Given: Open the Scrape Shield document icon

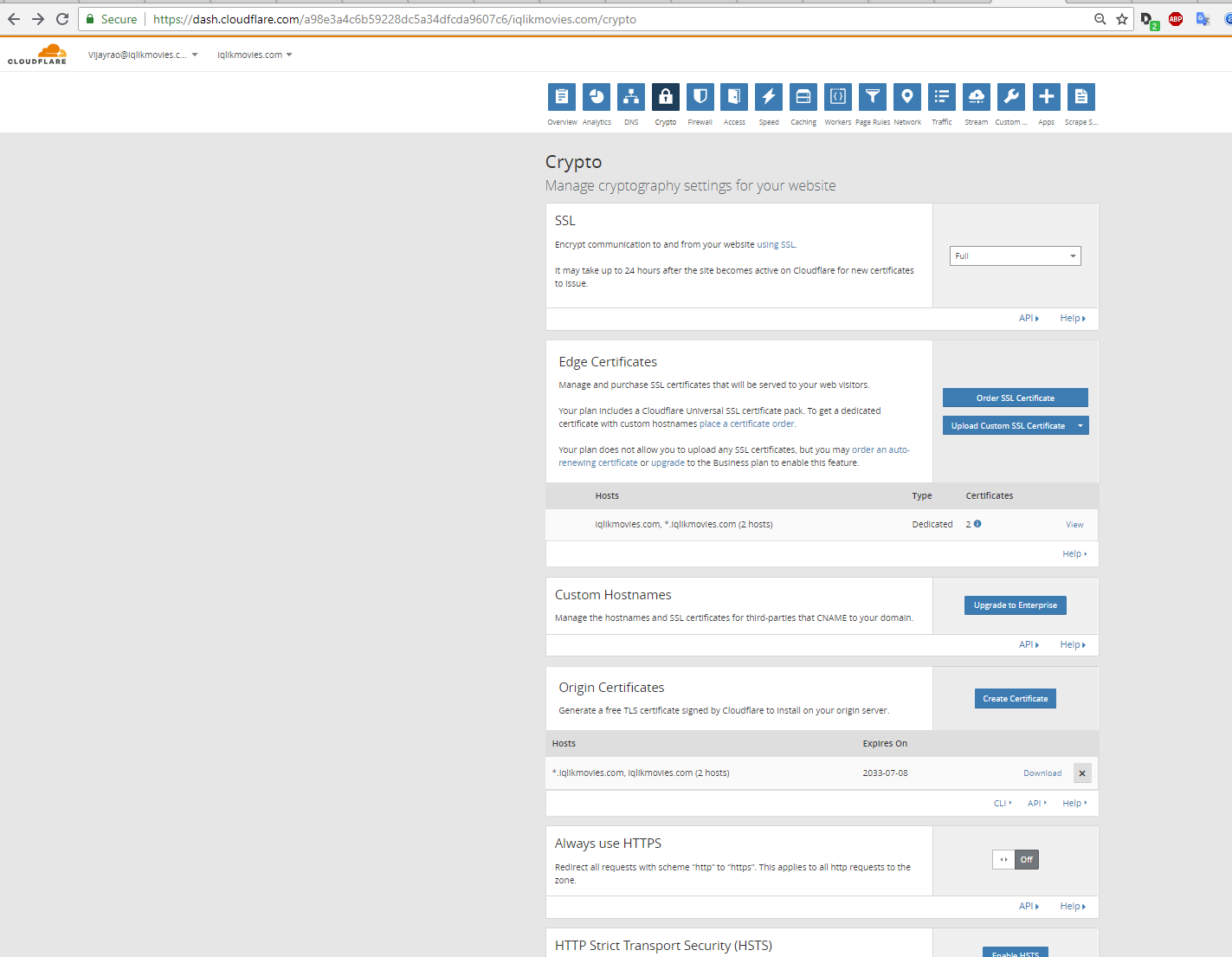Looking at the screenshot, I should 1081,97.
